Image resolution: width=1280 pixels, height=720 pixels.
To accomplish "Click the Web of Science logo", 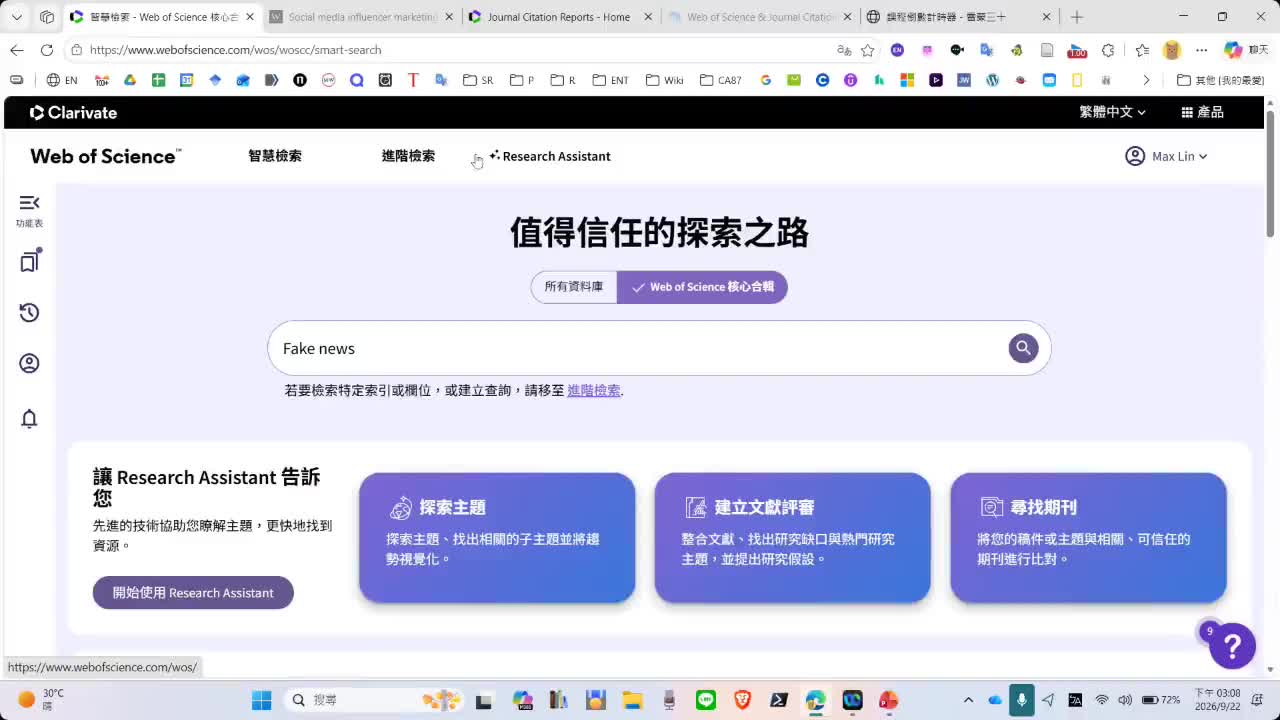I will (x=105, y=156).
